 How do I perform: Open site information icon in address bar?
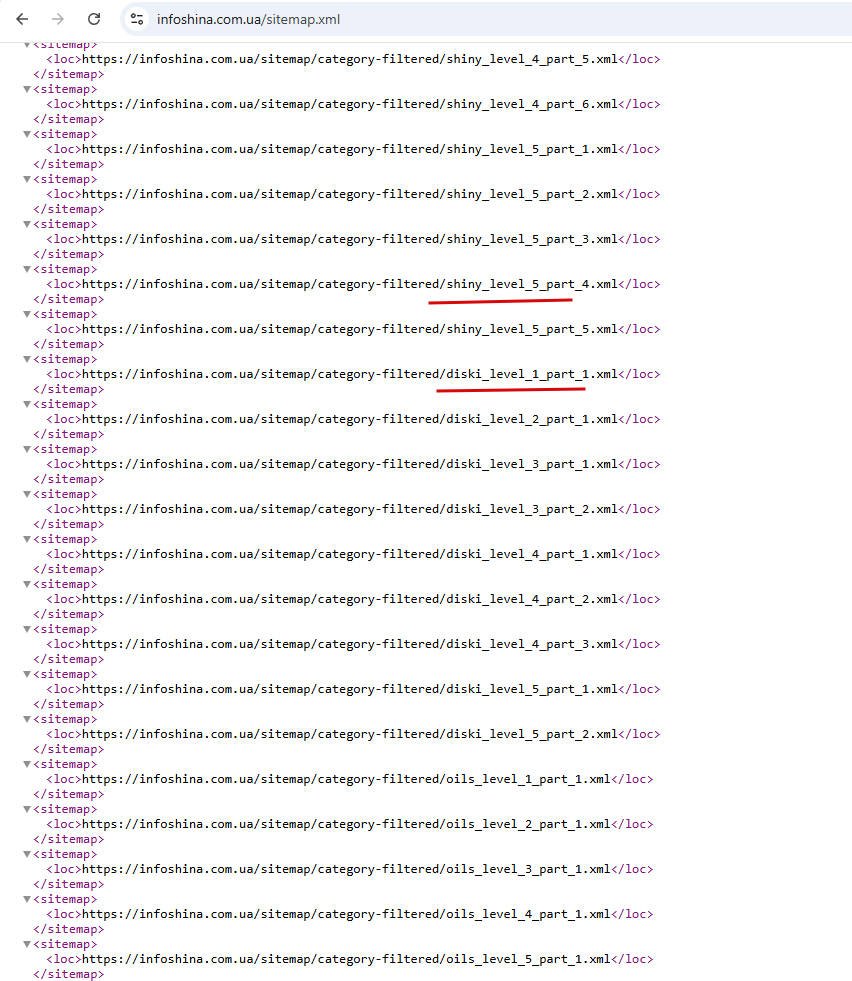[137, 19]
